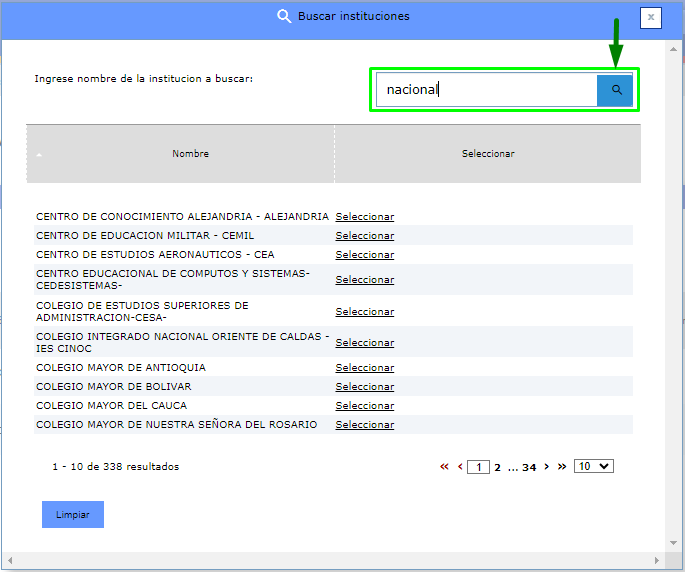Select Centro de Conocimiento Alejandria
This screenshot has height=572, width=685.
[364, 217]
